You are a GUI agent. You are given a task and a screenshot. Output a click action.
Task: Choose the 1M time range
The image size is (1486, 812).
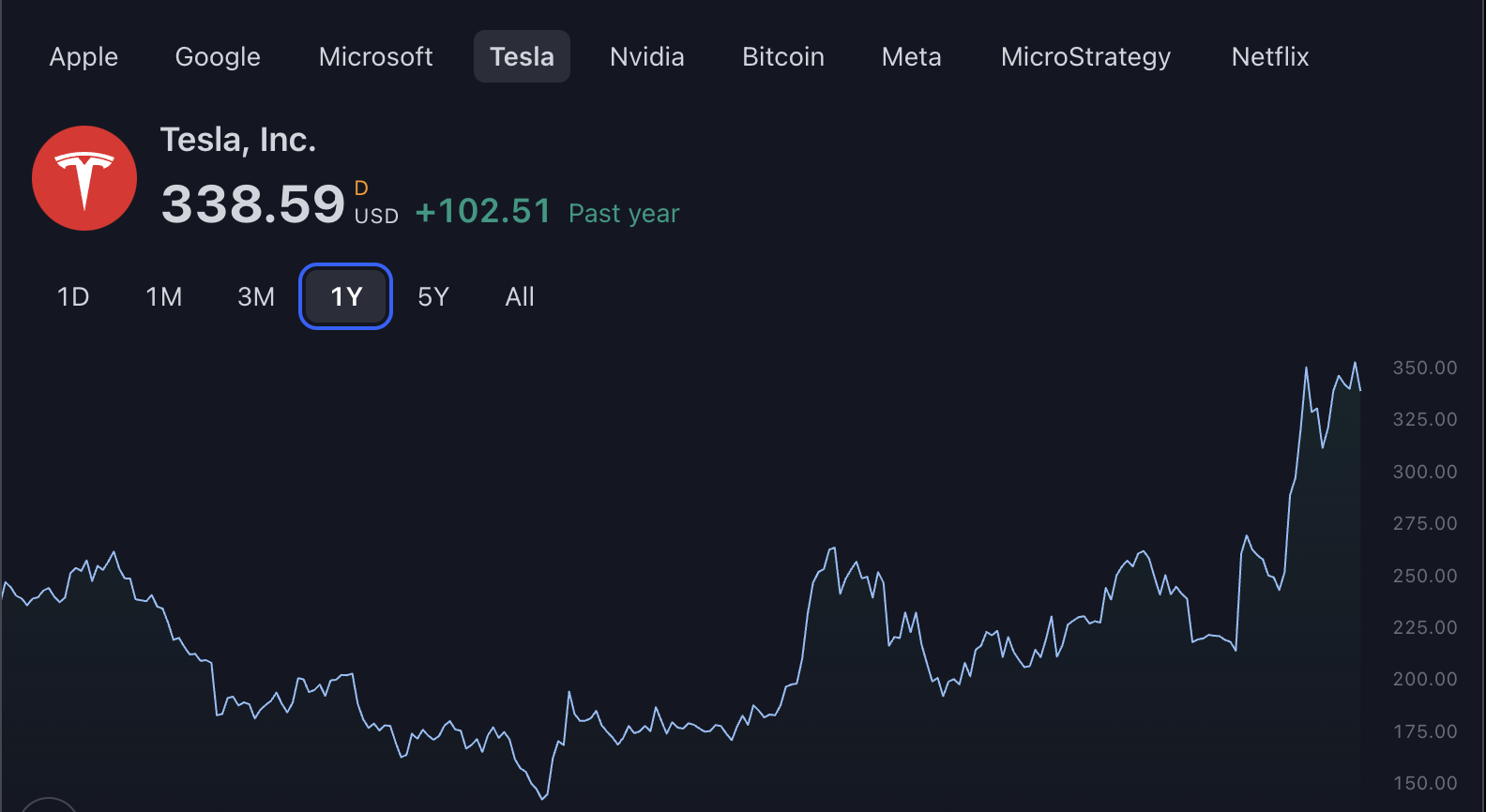[164, 297]
